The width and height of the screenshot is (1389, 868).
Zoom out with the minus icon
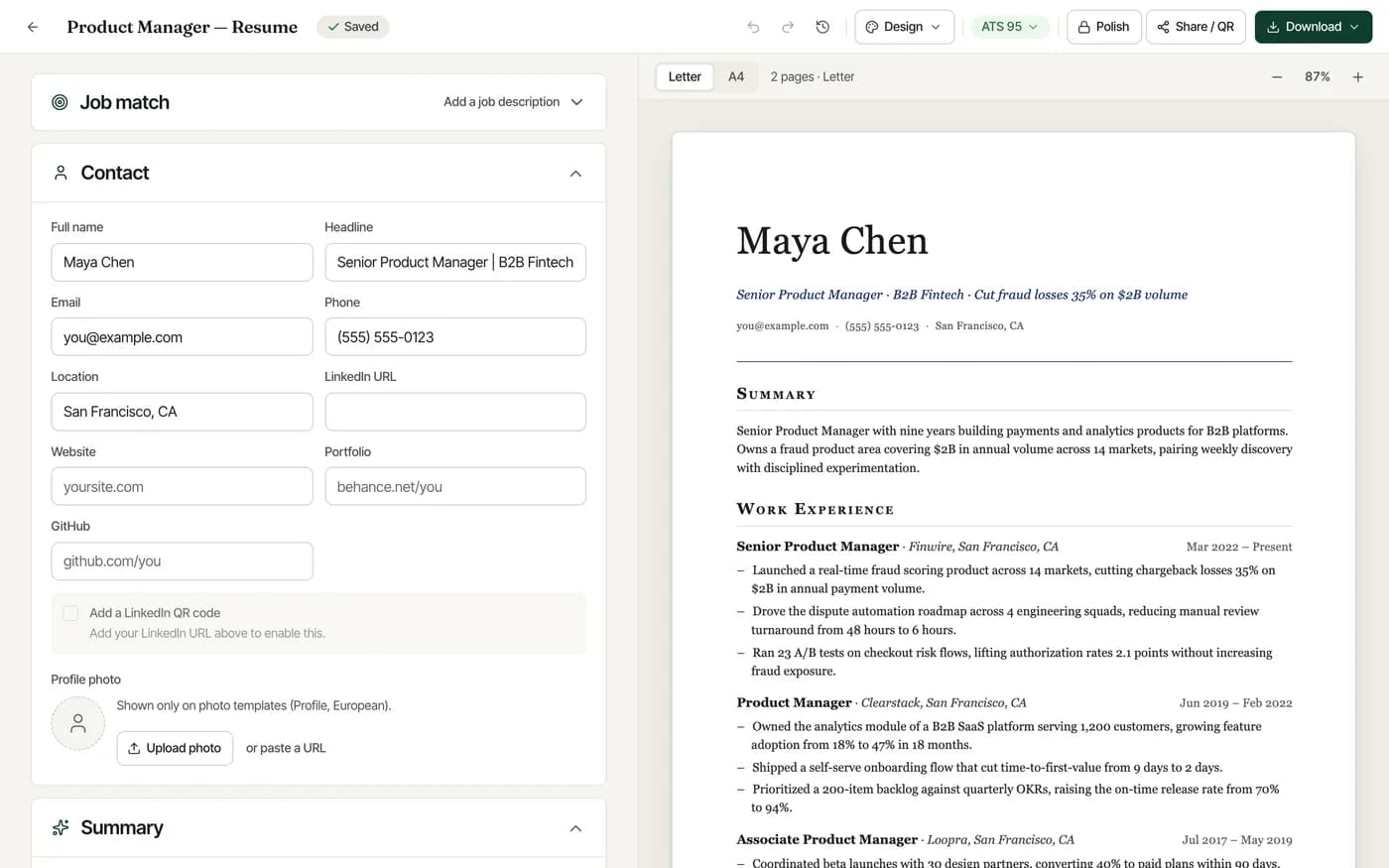point(1277,76)
